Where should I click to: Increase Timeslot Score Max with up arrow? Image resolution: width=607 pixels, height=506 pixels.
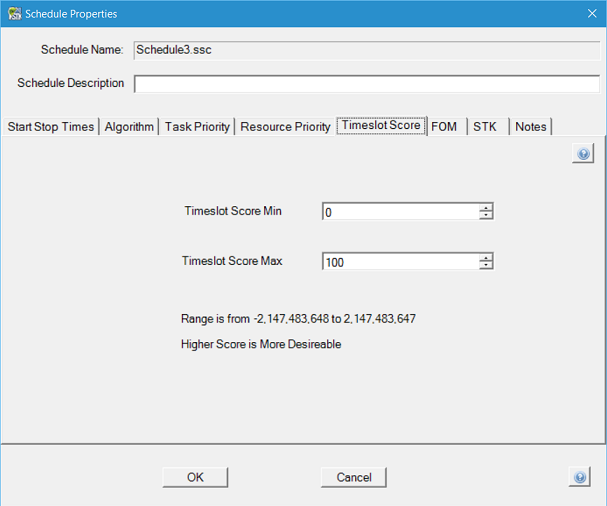[486, 258]
